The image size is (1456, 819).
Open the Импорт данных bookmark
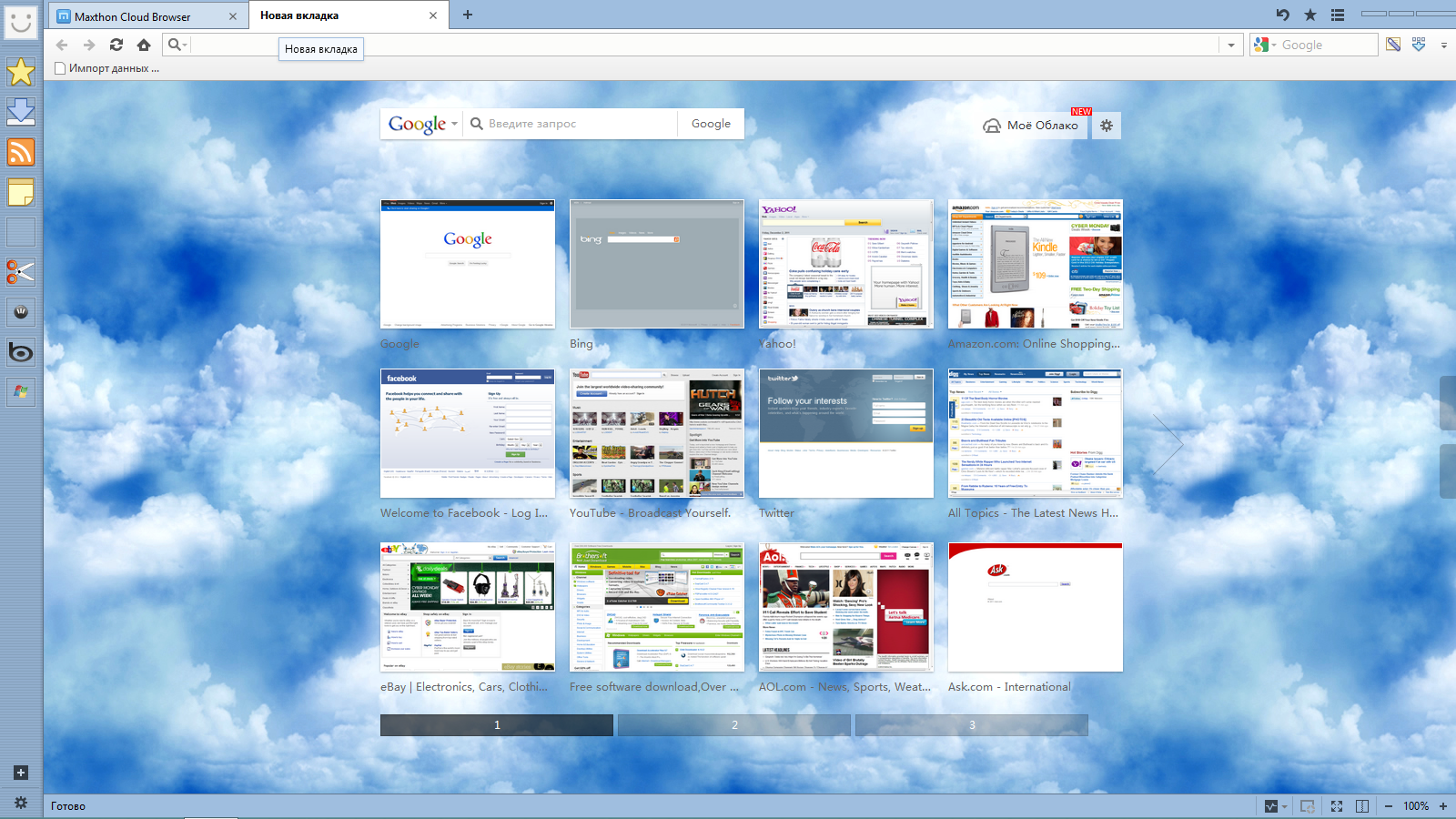107,68
